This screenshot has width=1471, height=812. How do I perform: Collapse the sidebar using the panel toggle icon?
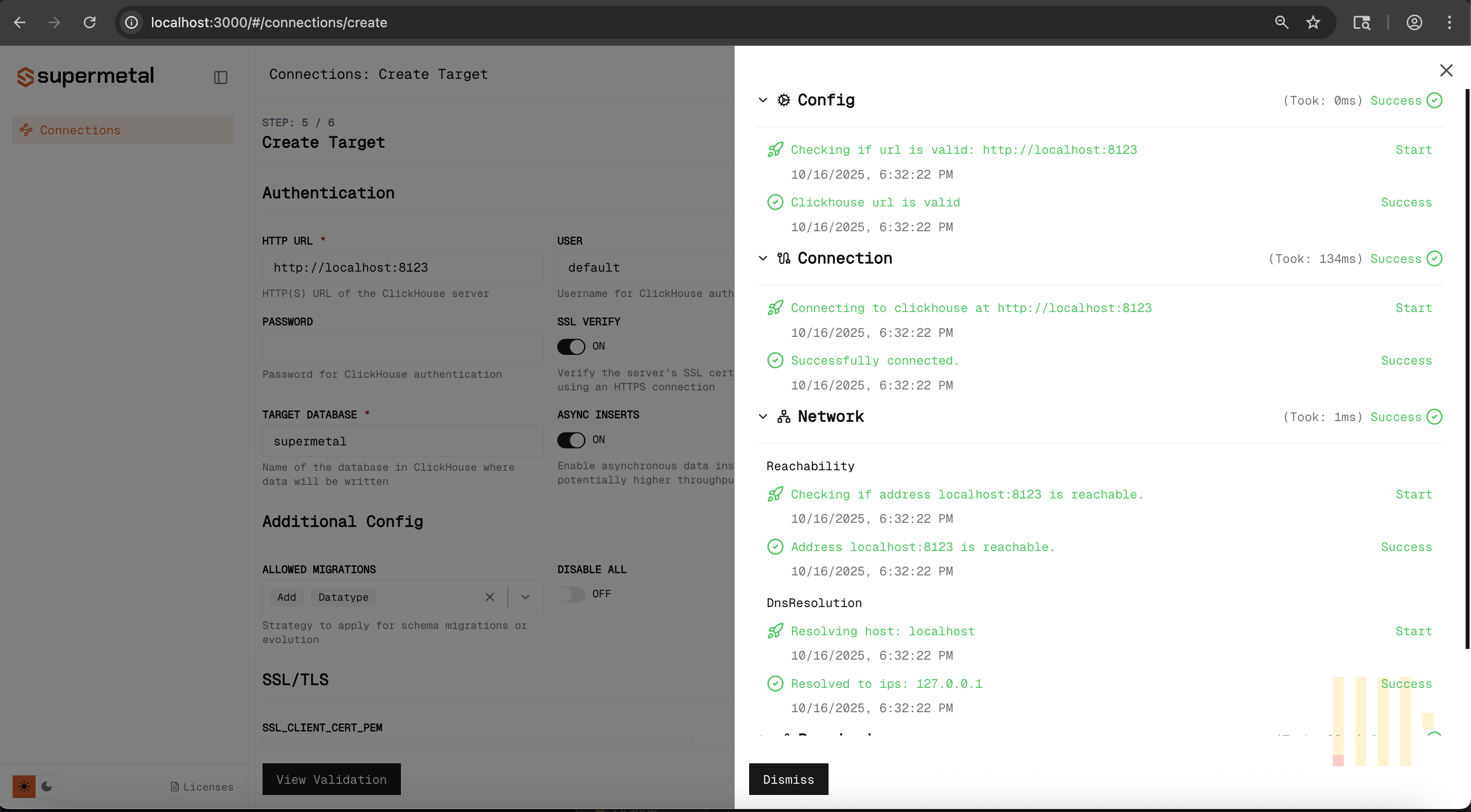(221, 76)
